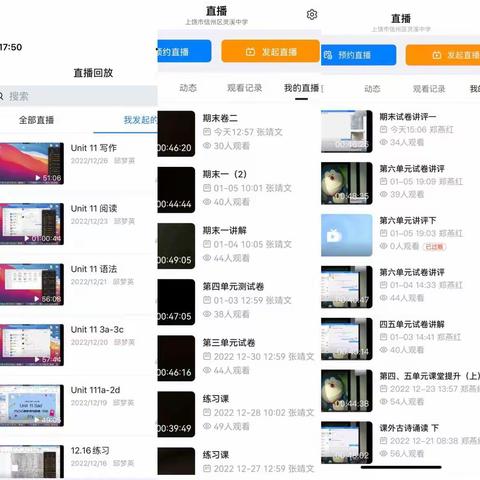
Task: Click the 44人观看 count under 第三单元试卷
Action: [232, 370]
